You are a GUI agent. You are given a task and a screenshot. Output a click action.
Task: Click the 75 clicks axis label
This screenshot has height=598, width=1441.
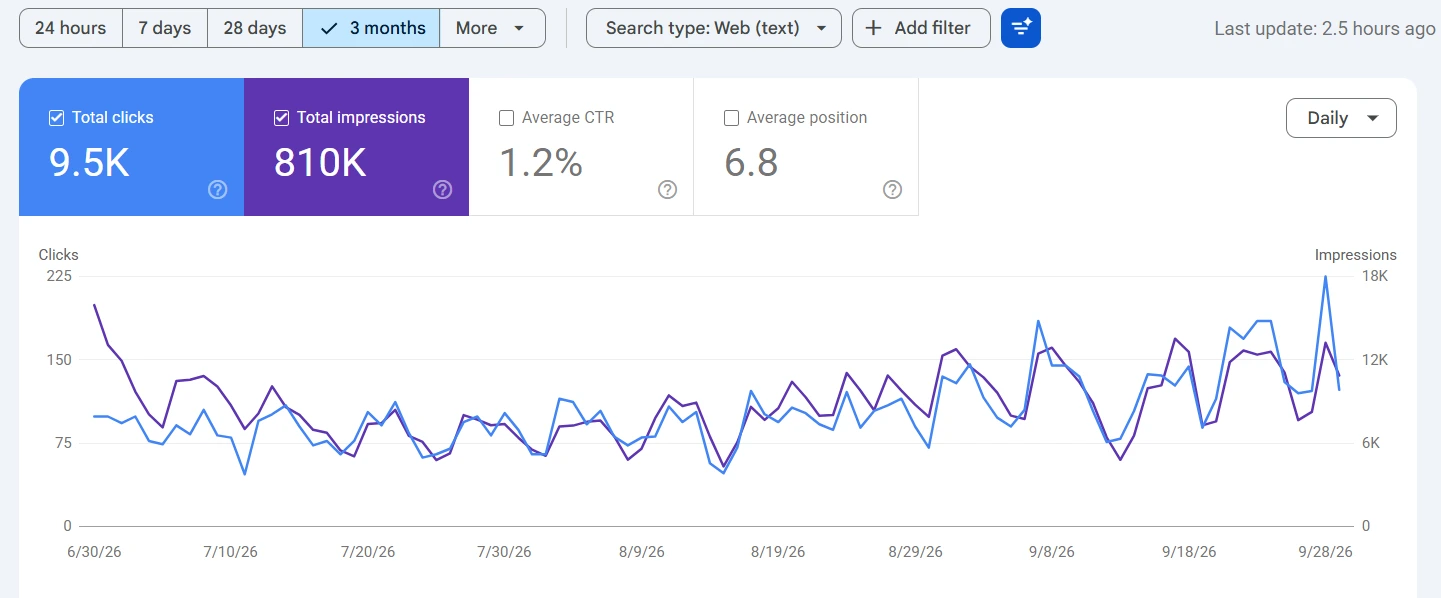pos(64,443)
